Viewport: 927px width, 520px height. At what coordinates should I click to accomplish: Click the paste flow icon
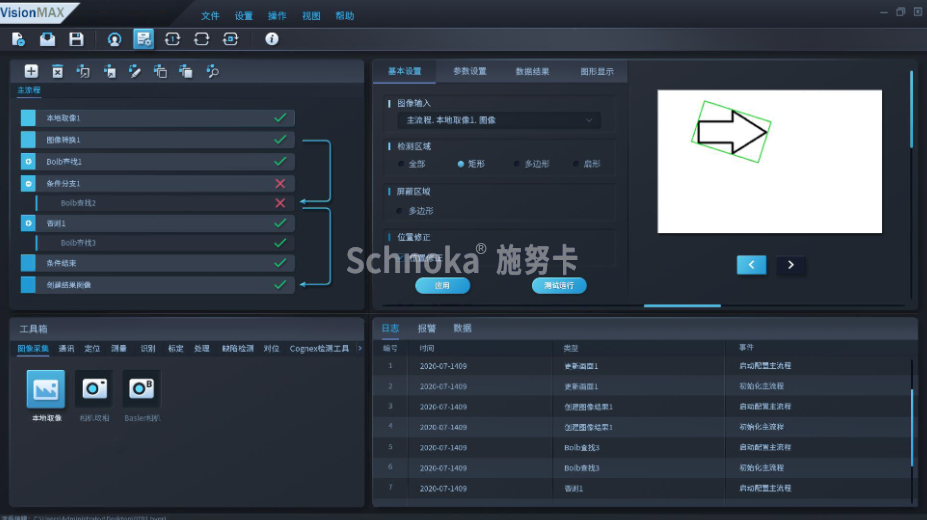(186, 72)
